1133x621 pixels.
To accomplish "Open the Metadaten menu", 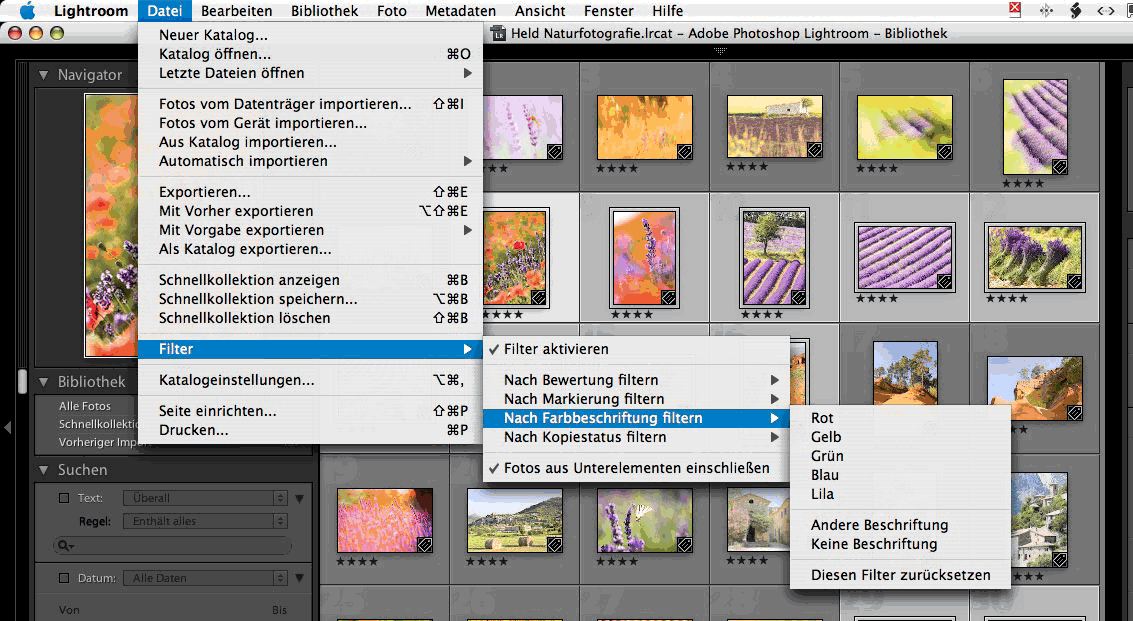I will 460,11.
